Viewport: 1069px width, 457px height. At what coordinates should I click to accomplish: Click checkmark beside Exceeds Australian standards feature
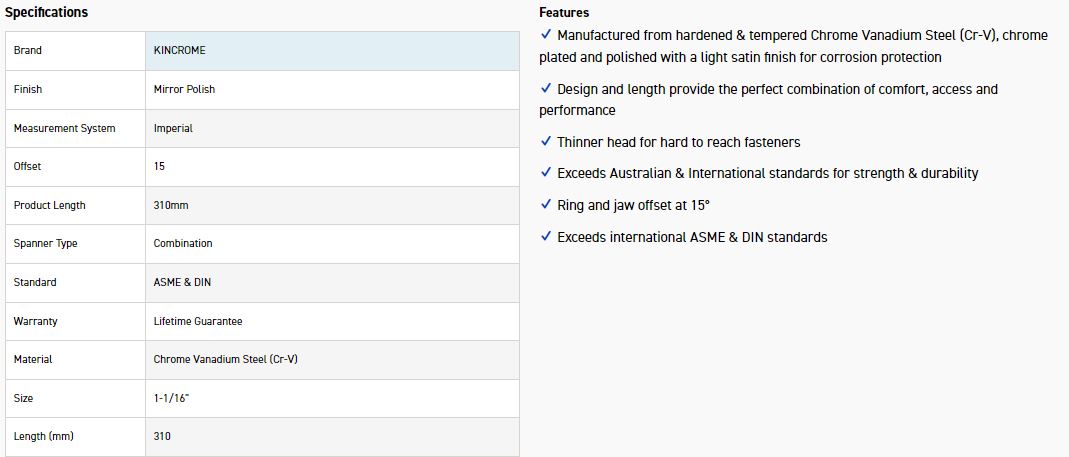pyautogui.click(x=546, y=173)
